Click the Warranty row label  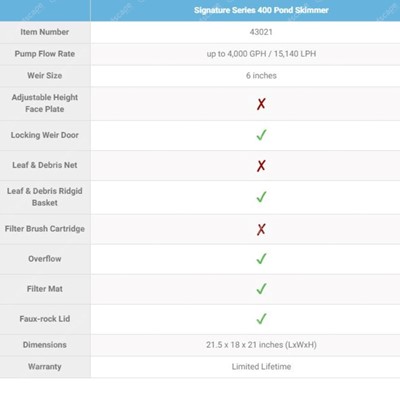pos(45,367)
